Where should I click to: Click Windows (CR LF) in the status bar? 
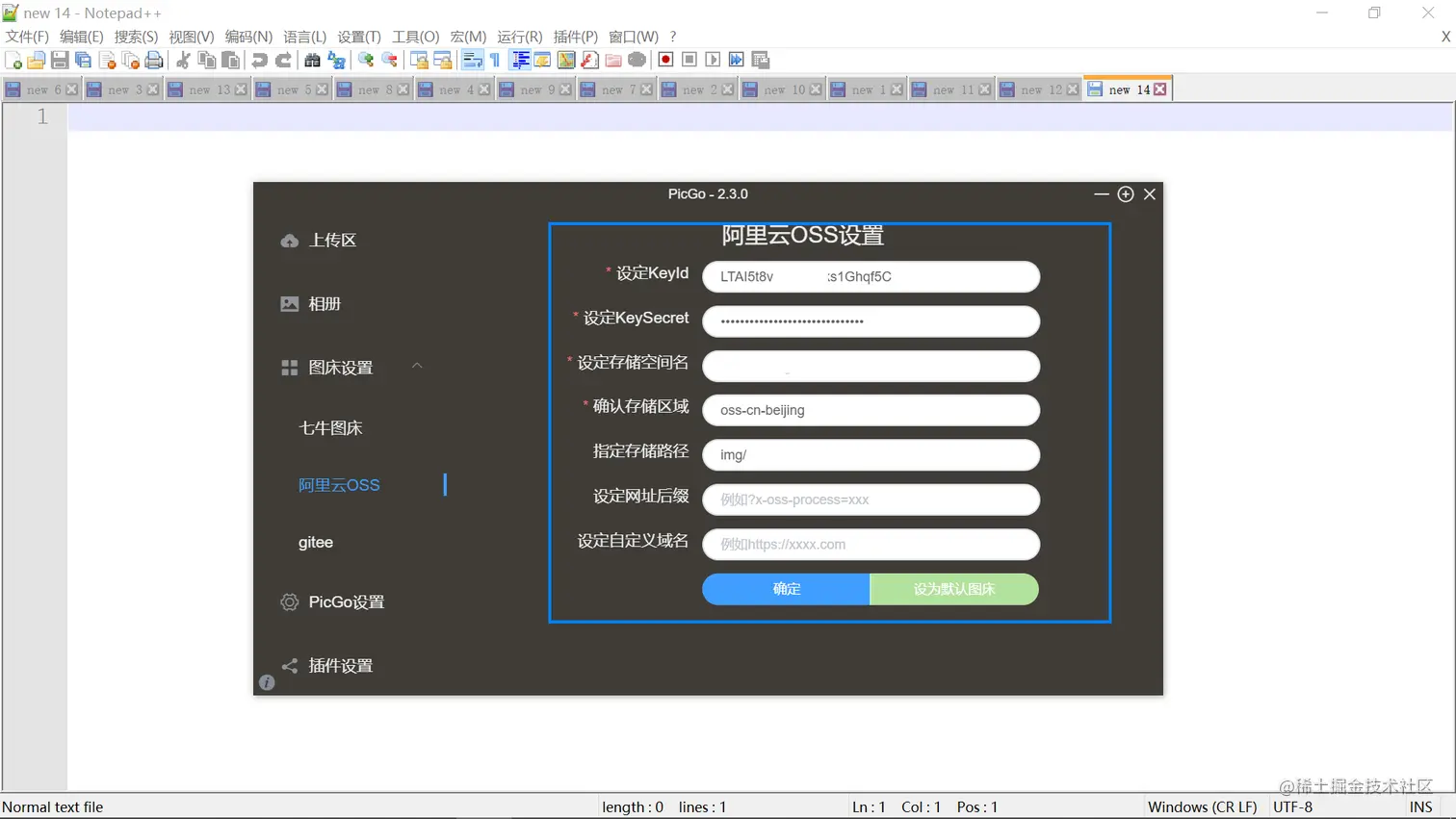[1203, 806]
